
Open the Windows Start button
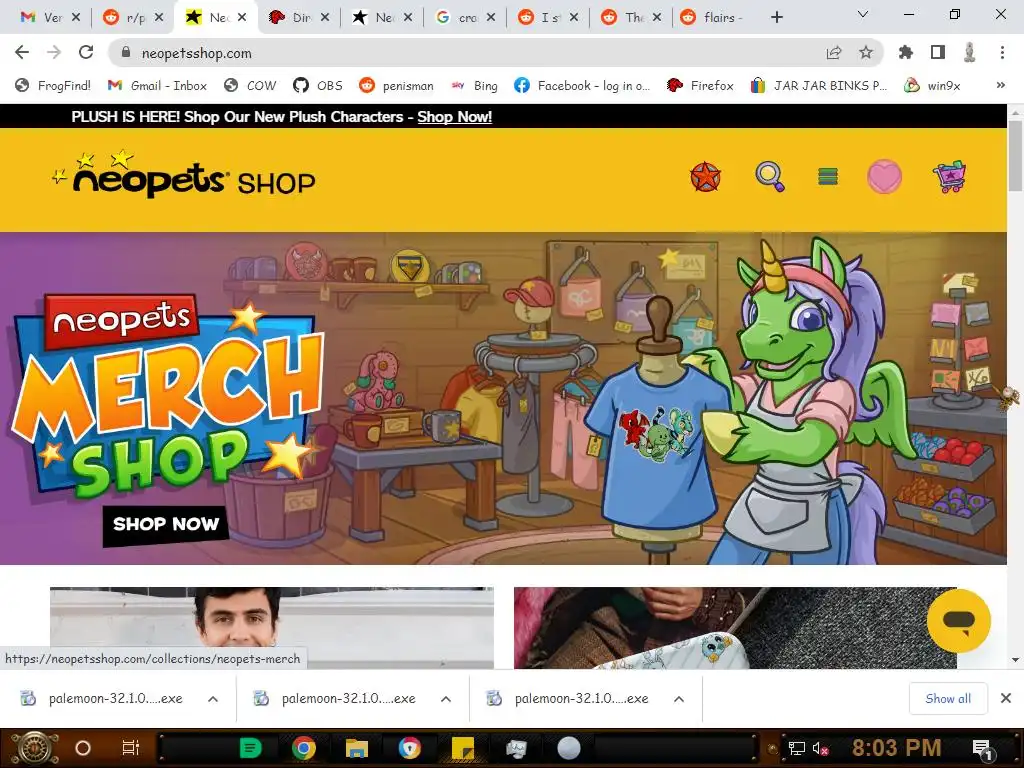(x=35, y=748)
